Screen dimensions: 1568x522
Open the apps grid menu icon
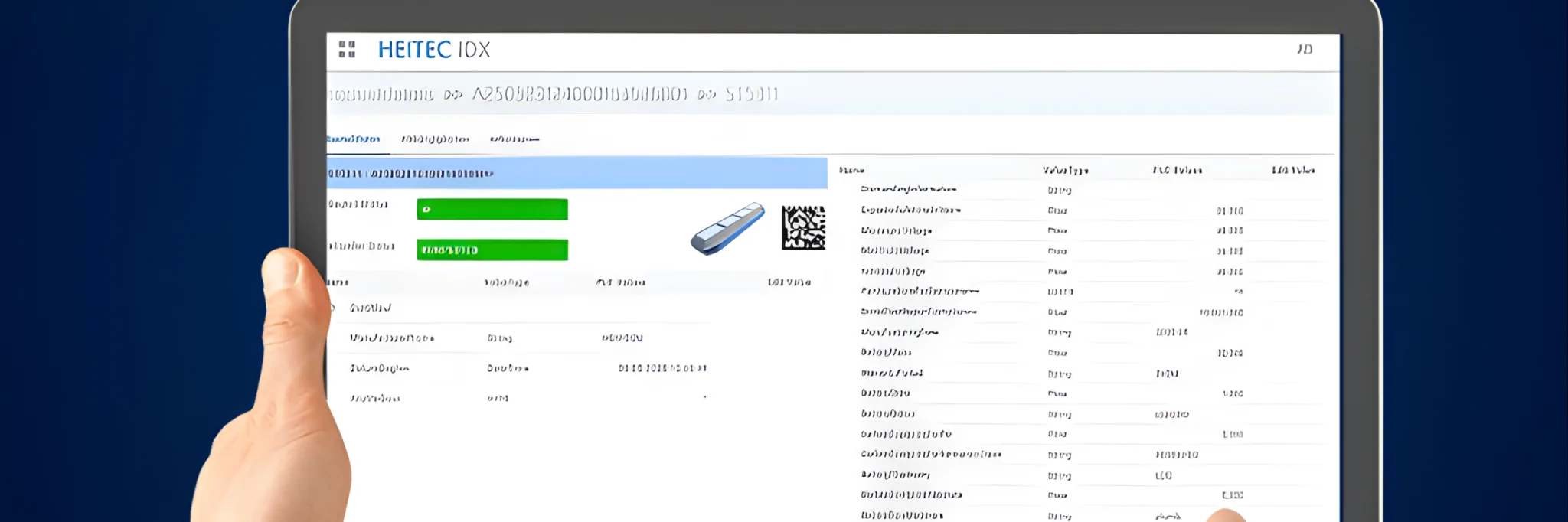click(347, 50)
